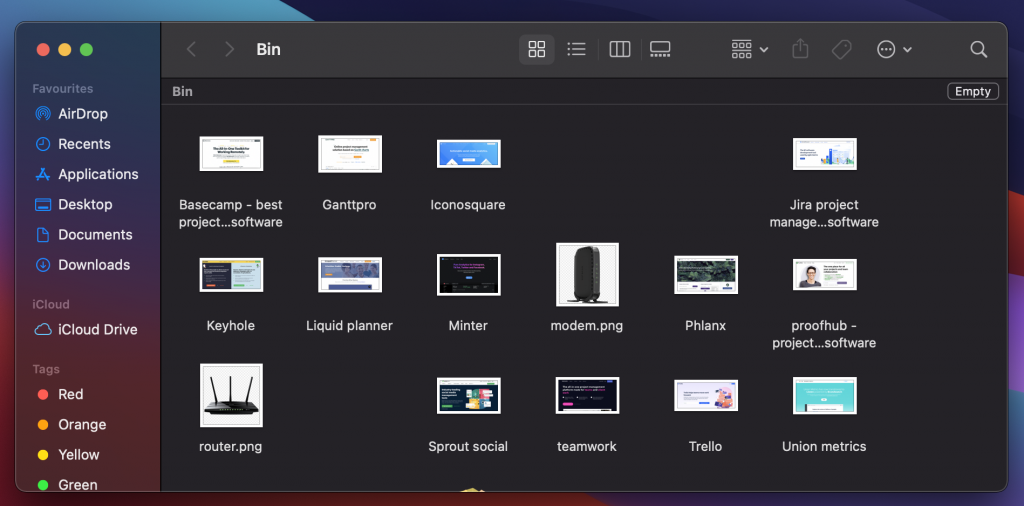Click the Empty bin button
Screen dimensions: 1024x506
tap(973, 91)
